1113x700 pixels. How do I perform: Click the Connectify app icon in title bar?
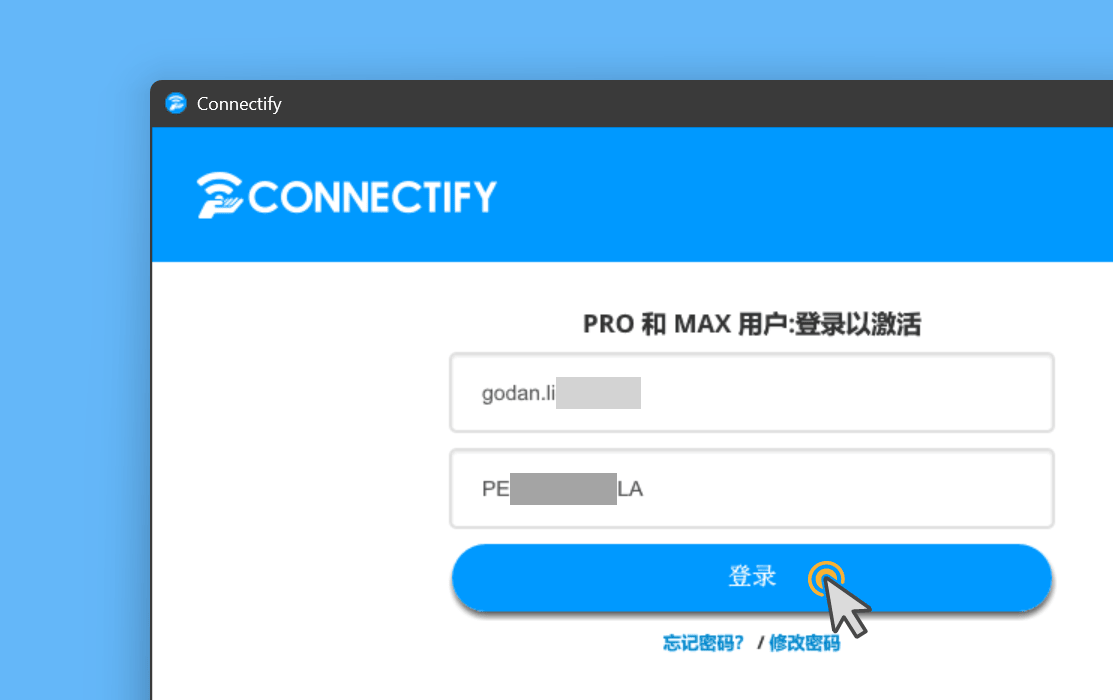176,104
